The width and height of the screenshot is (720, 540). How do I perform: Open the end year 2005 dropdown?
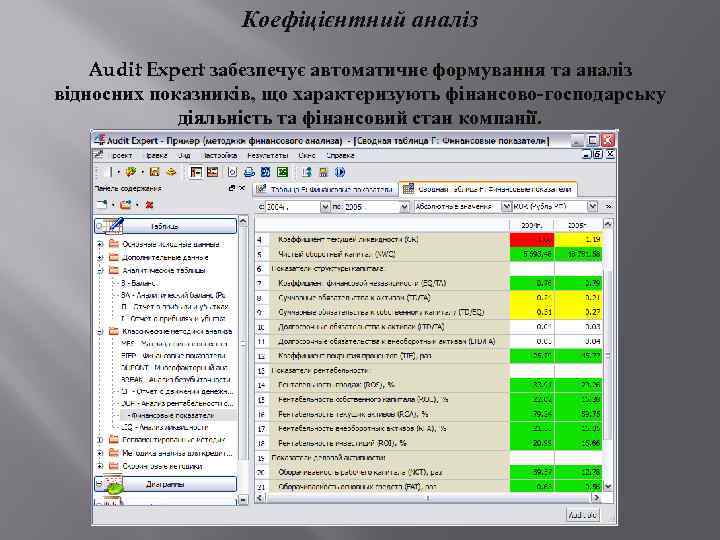404,207
